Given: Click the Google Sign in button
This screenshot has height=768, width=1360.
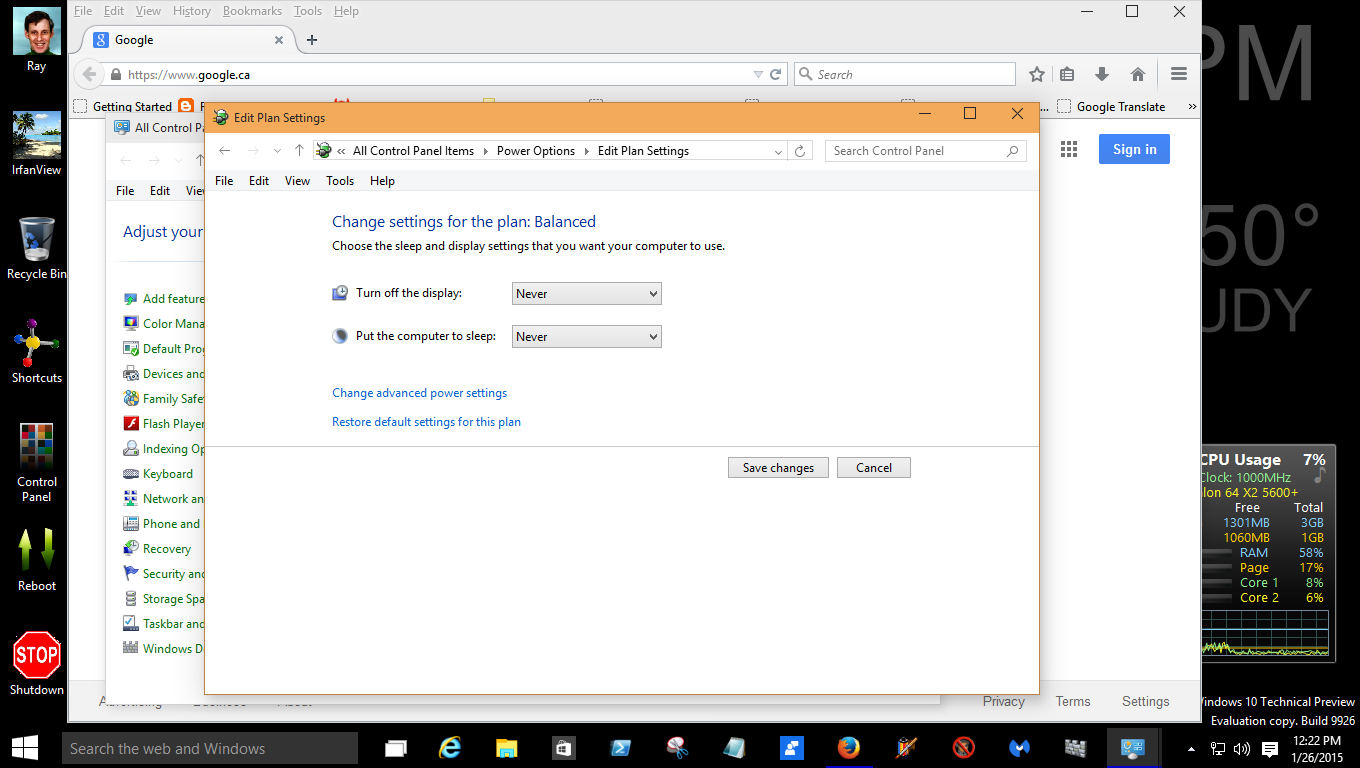Looking at the screenshot, I should [x=1135, y=149].
